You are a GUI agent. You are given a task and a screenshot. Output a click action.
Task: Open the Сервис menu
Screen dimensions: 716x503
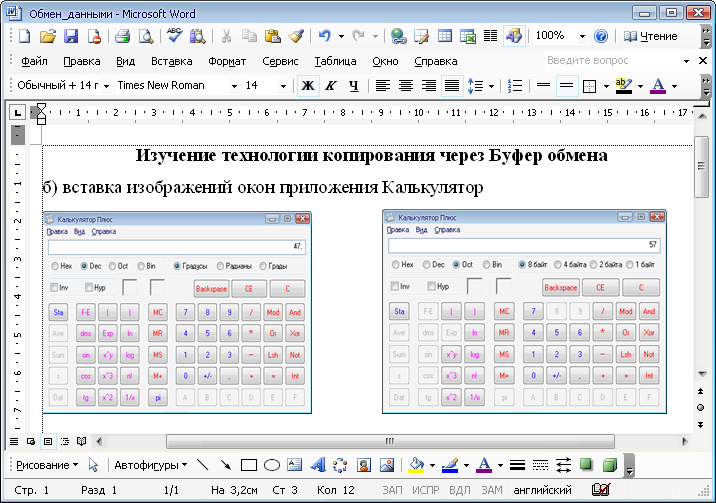tap(280, 61)
